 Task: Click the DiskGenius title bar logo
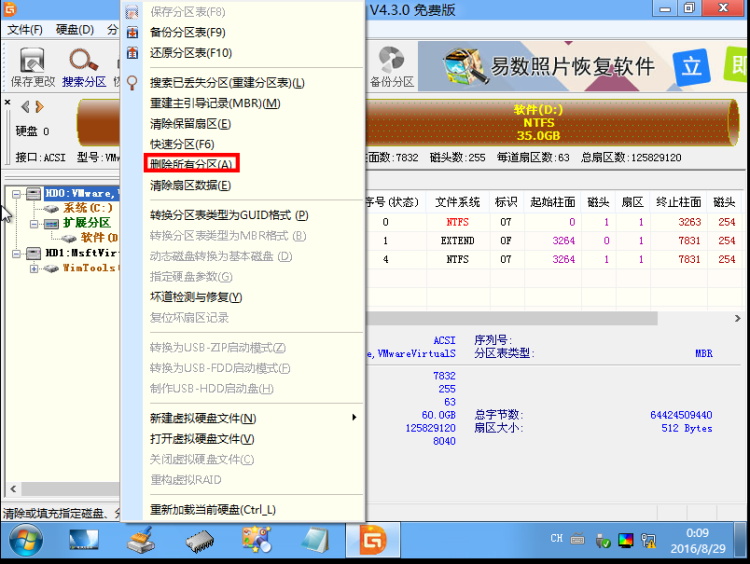click(x=10, y=9)
